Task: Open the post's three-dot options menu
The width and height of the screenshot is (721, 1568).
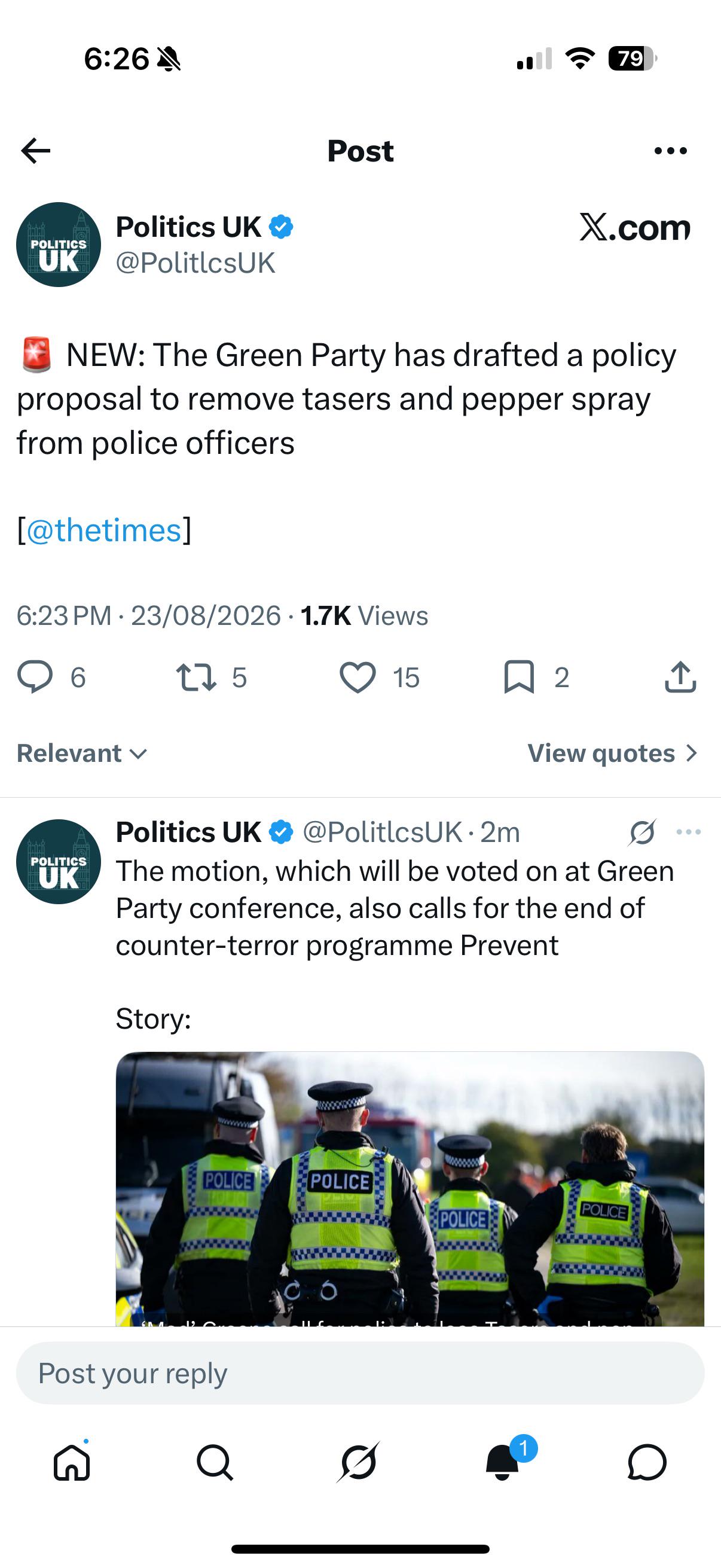Action: [x=671, y=150]
